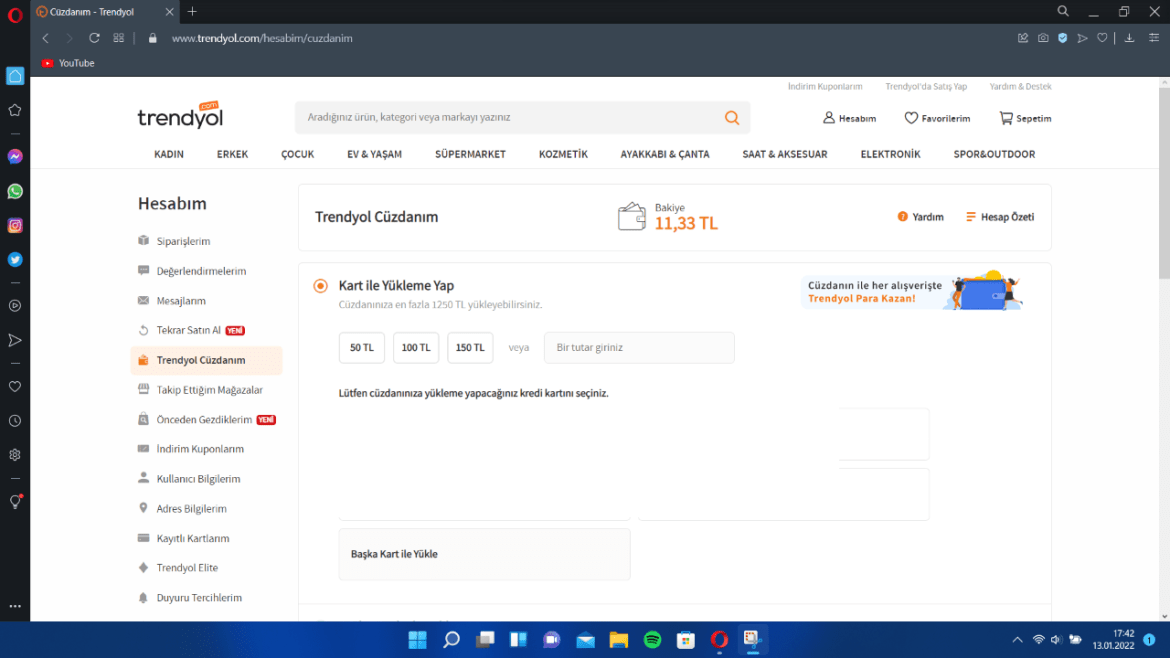
Task: Click the Yardım question mark icon
Action: pos(901,216)
